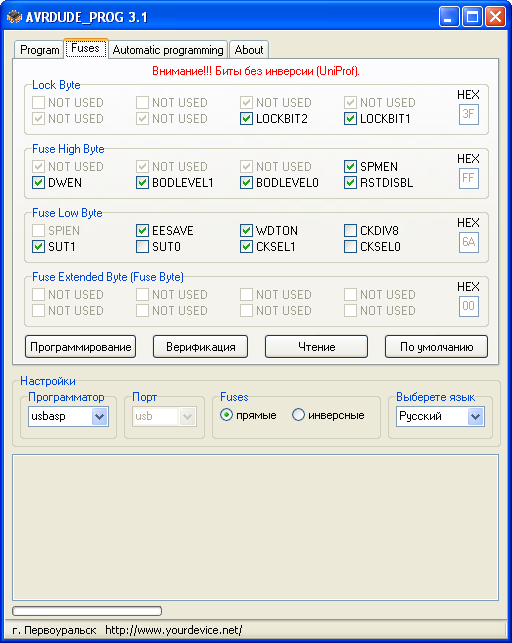This screenshot has height=643, width=512.
Task: Choose the прямые fuses radio button
Action: click(226, 415)
